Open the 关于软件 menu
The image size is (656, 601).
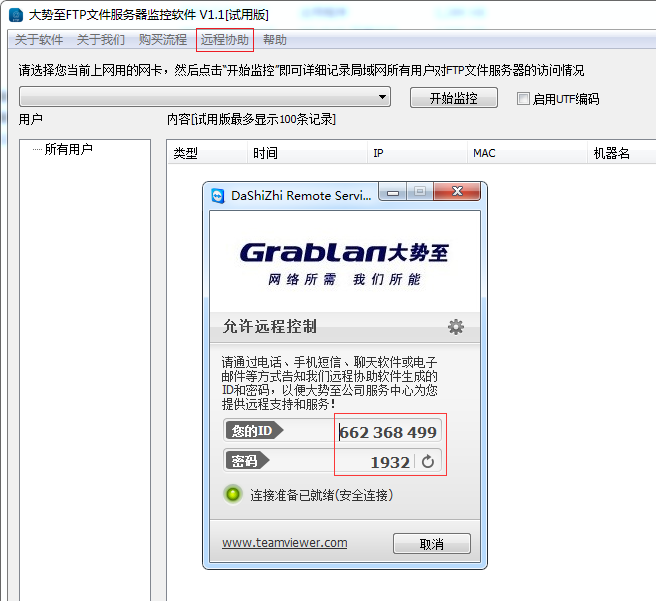39,40
